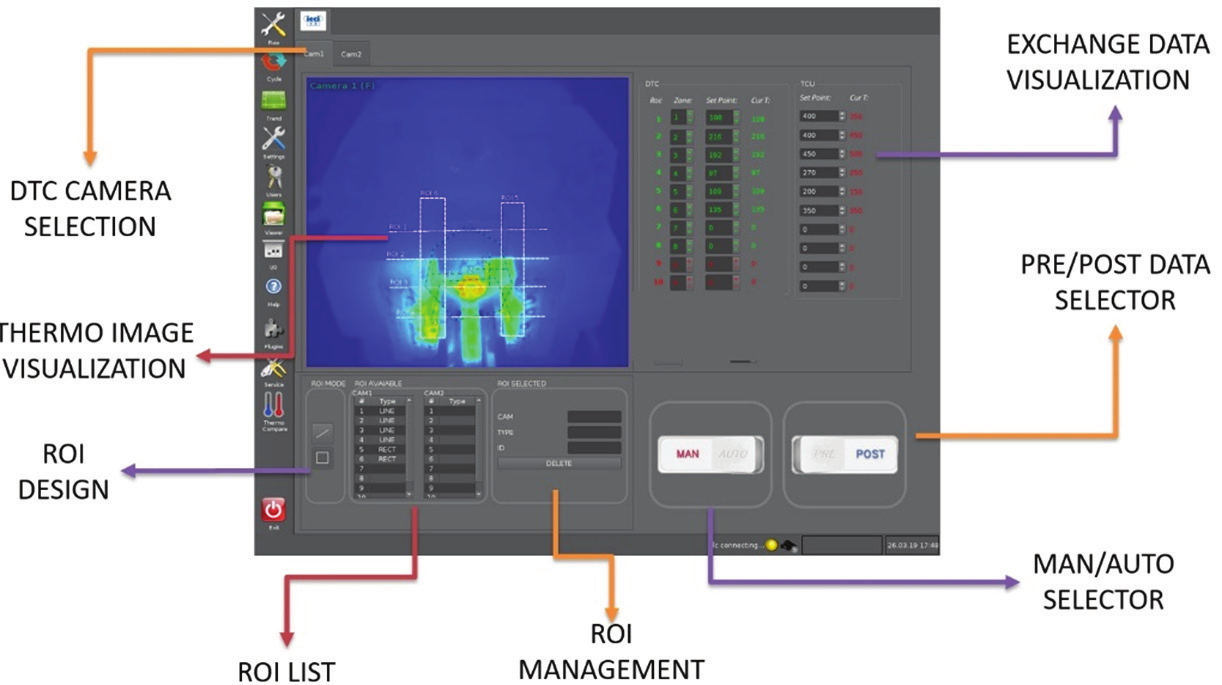
Task: Select the rectangle ROI drawing mode
Action: (321, 458)
